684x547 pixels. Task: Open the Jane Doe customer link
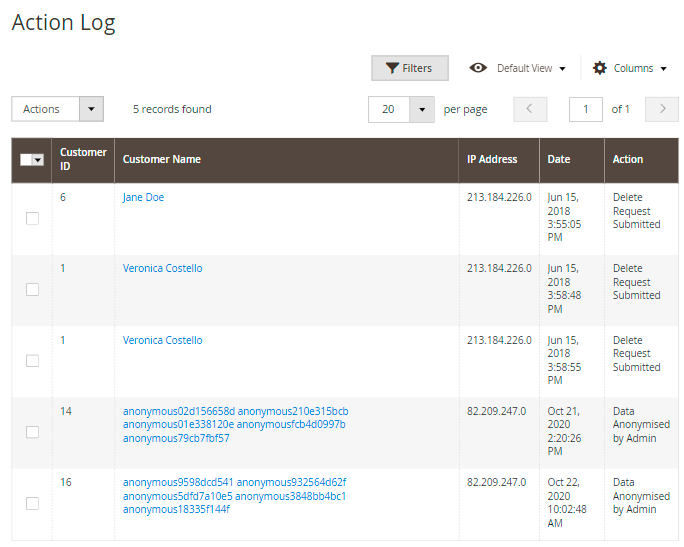point(143,197)
